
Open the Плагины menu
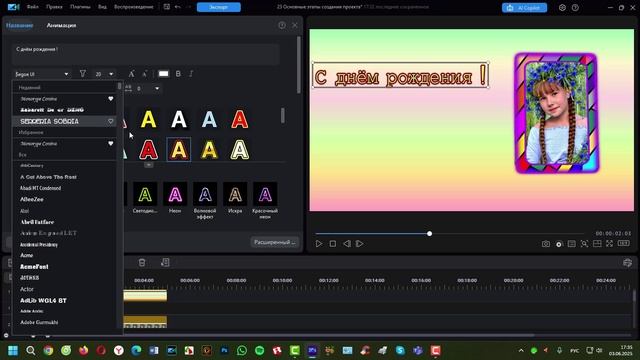pyautogui.click(x=80, y=7)
